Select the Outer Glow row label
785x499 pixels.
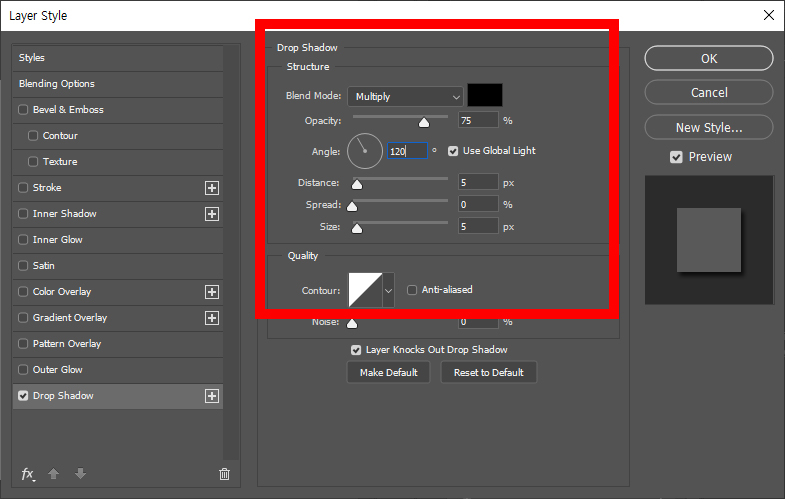[x=58, y=370]
